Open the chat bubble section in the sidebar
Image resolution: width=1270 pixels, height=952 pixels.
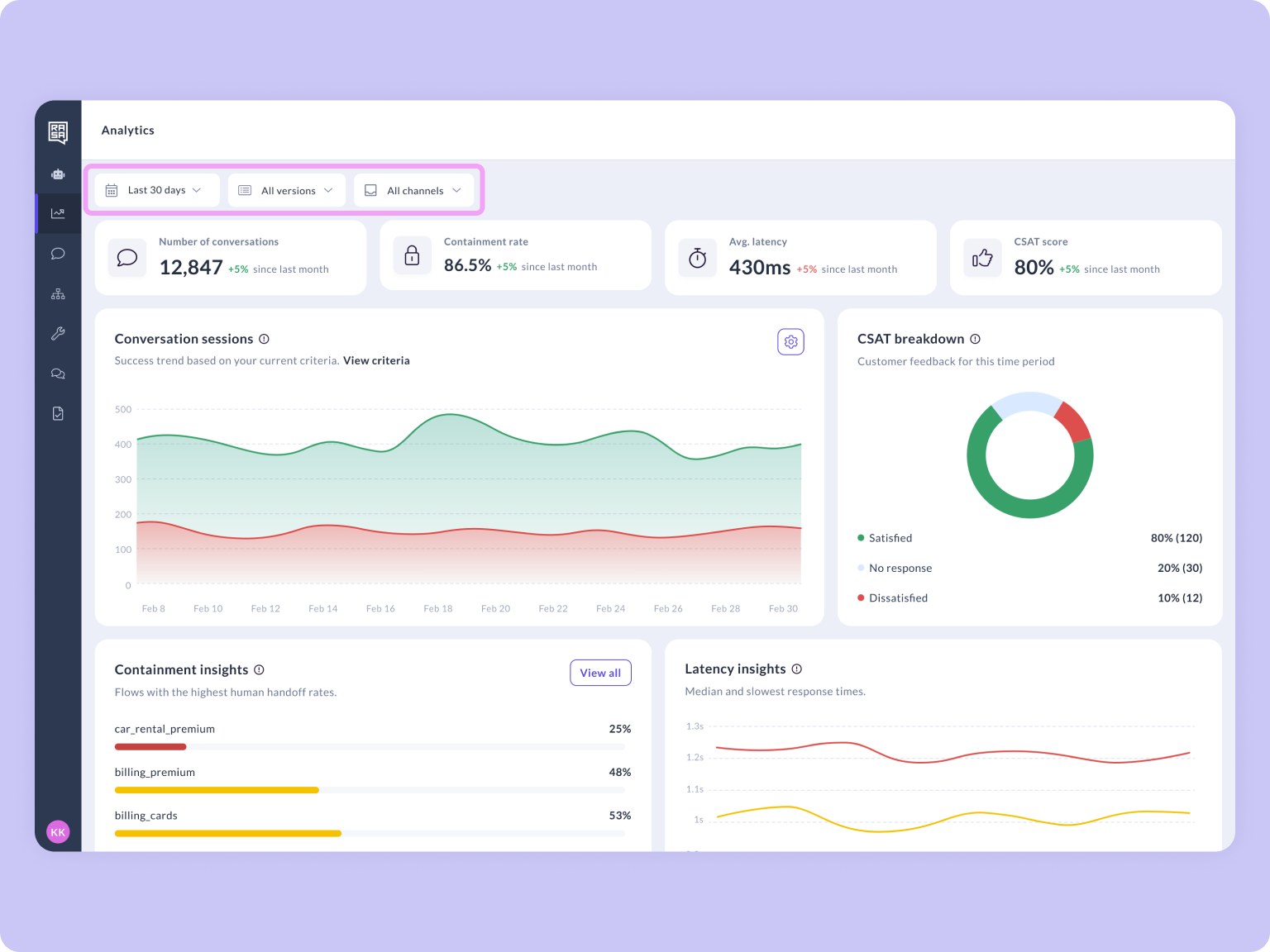point(58,253)
